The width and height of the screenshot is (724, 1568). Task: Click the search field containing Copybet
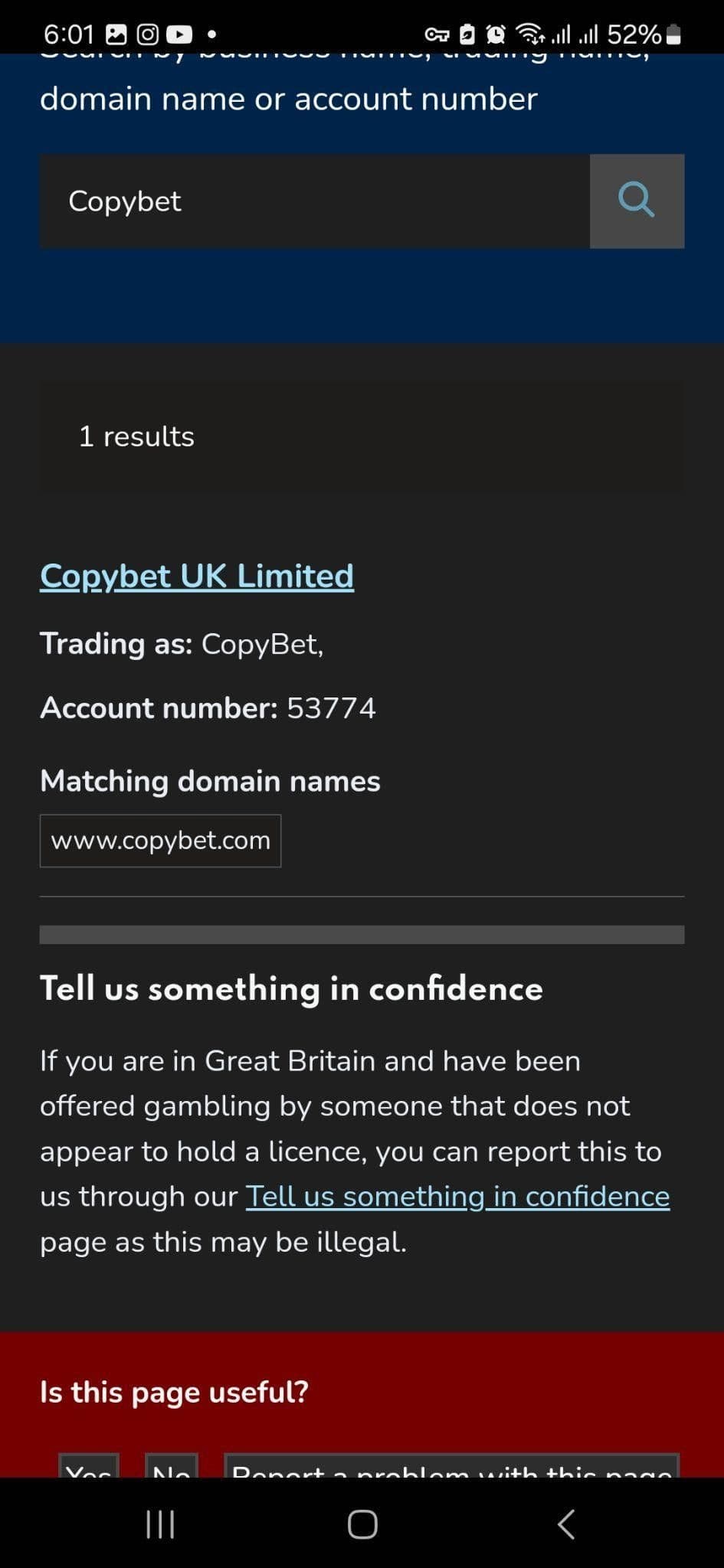[x=314, y=201]
